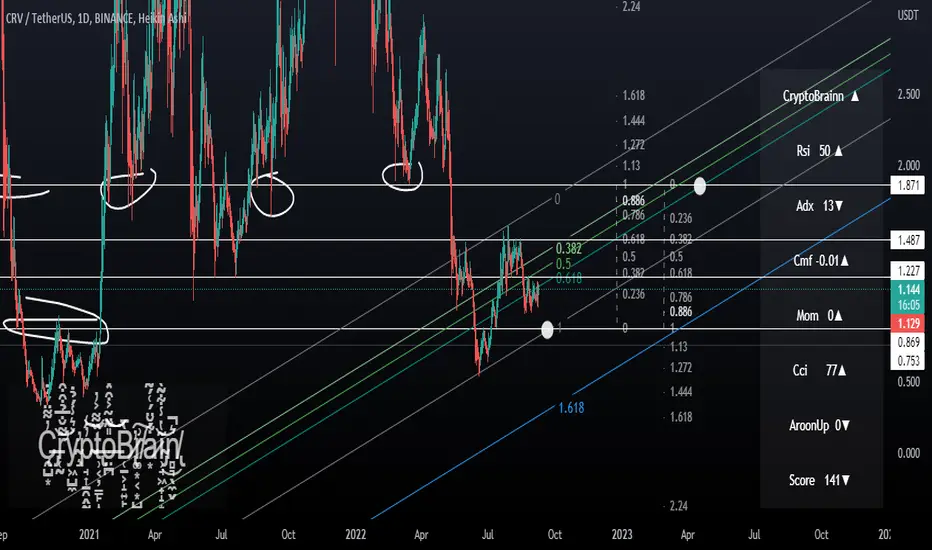
Task: Select the red 1.129 price label
Action: click(908, 323)
